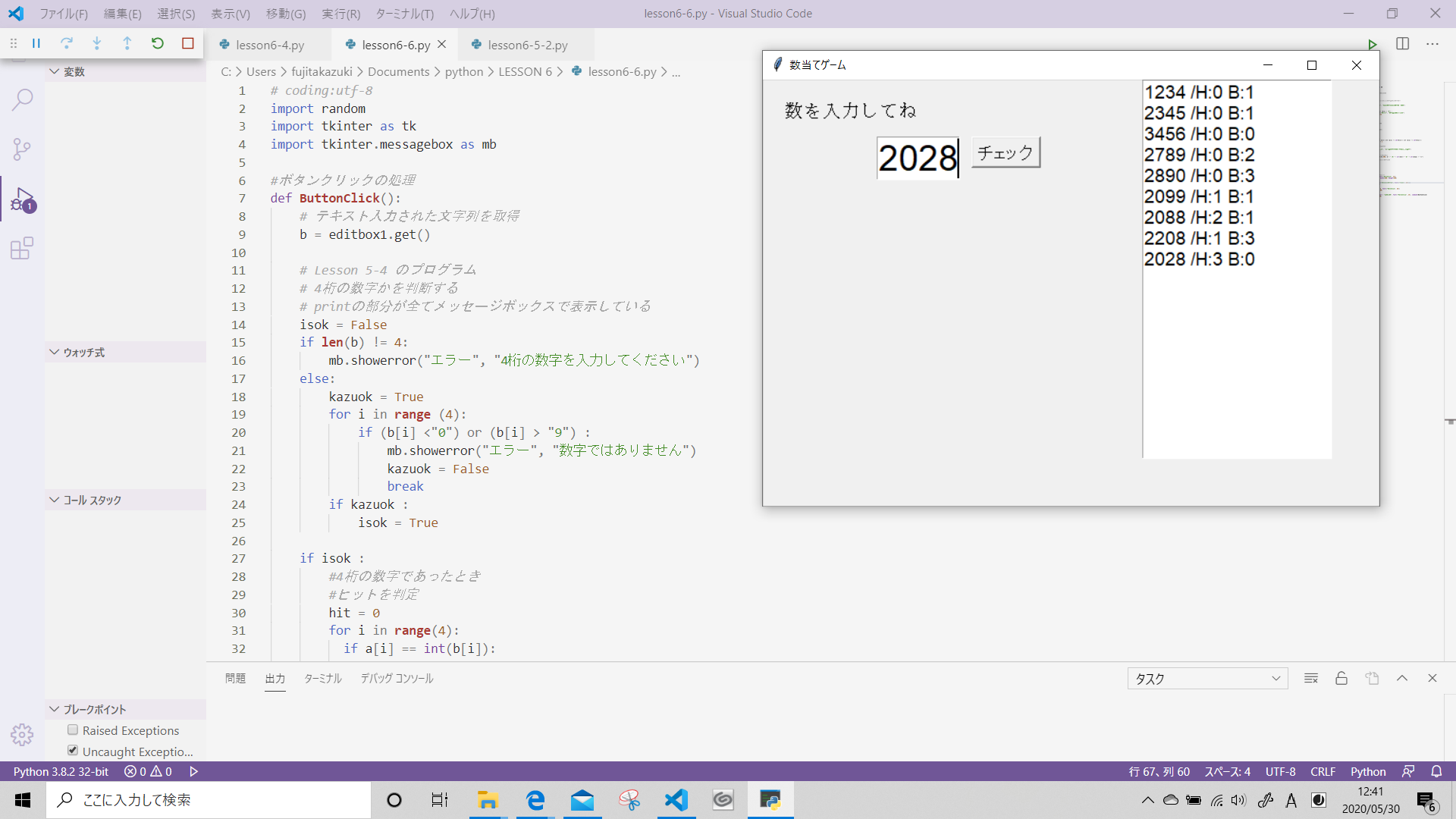Toggle the output scroll lock icon

[1341, 679]
